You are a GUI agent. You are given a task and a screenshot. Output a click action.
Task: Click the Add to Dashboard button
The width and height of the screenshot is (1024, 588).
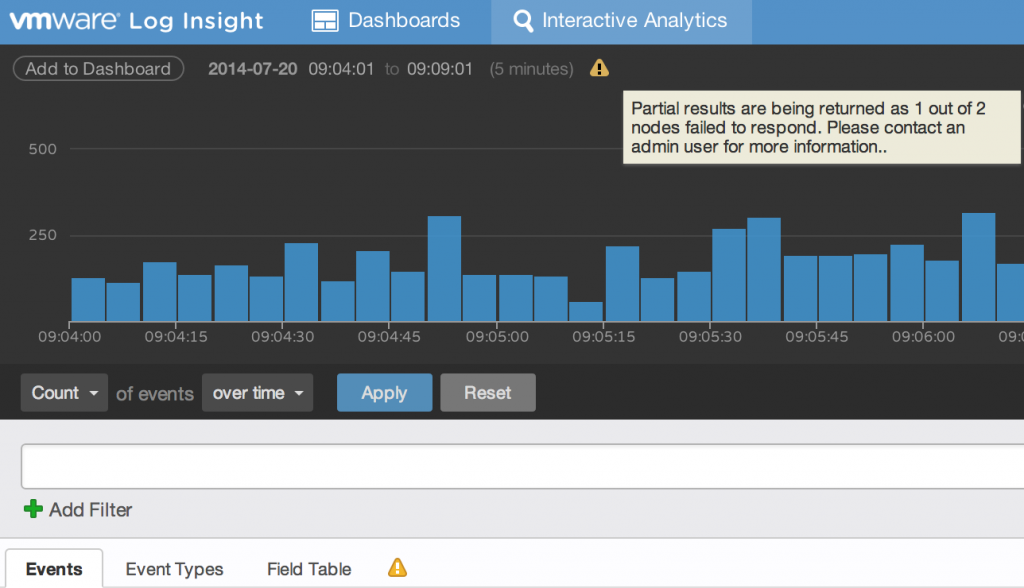tap(98, 68)
